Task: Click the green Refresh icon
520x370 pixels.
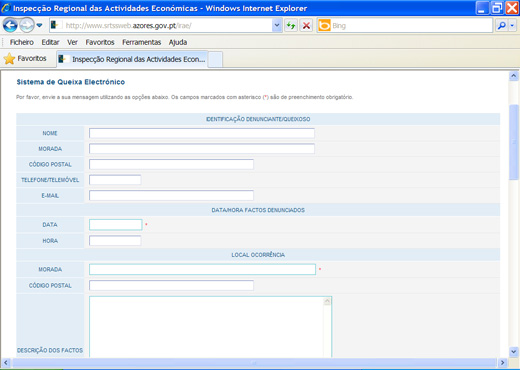Action: [291, 25]
